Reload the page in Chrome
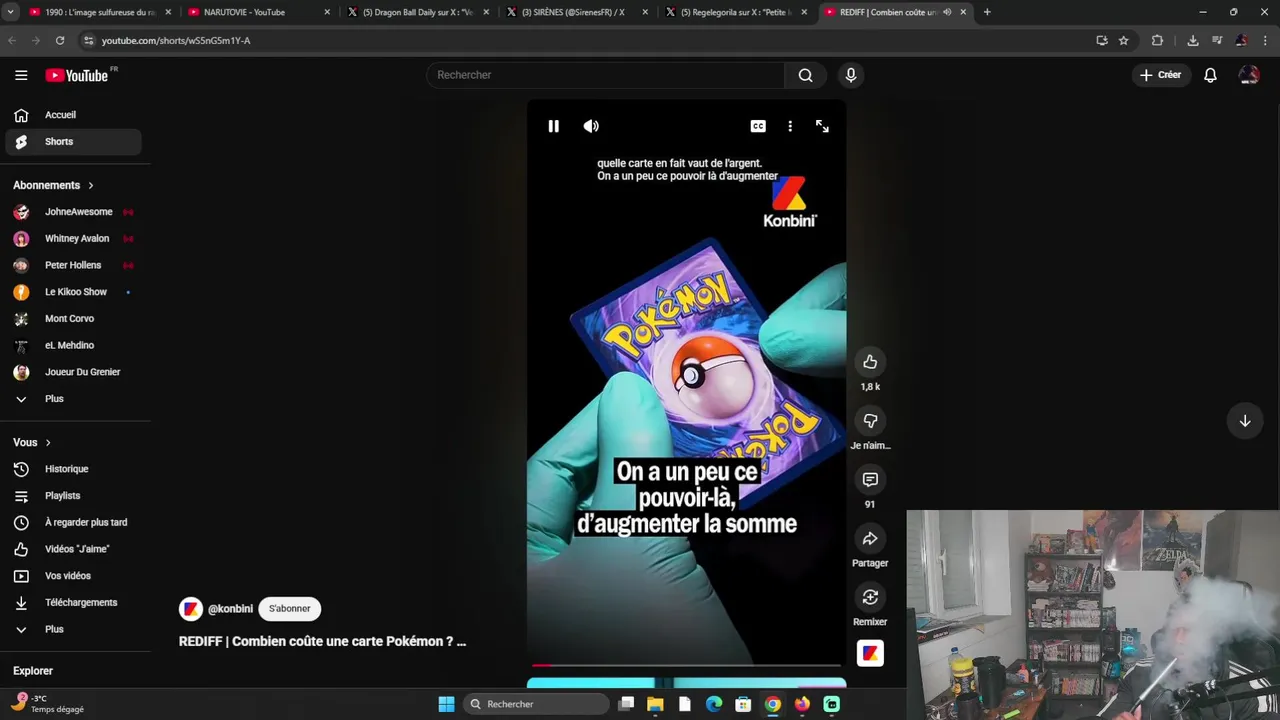The width and height of the screenshot is (1280, 720). coord(60,40)
